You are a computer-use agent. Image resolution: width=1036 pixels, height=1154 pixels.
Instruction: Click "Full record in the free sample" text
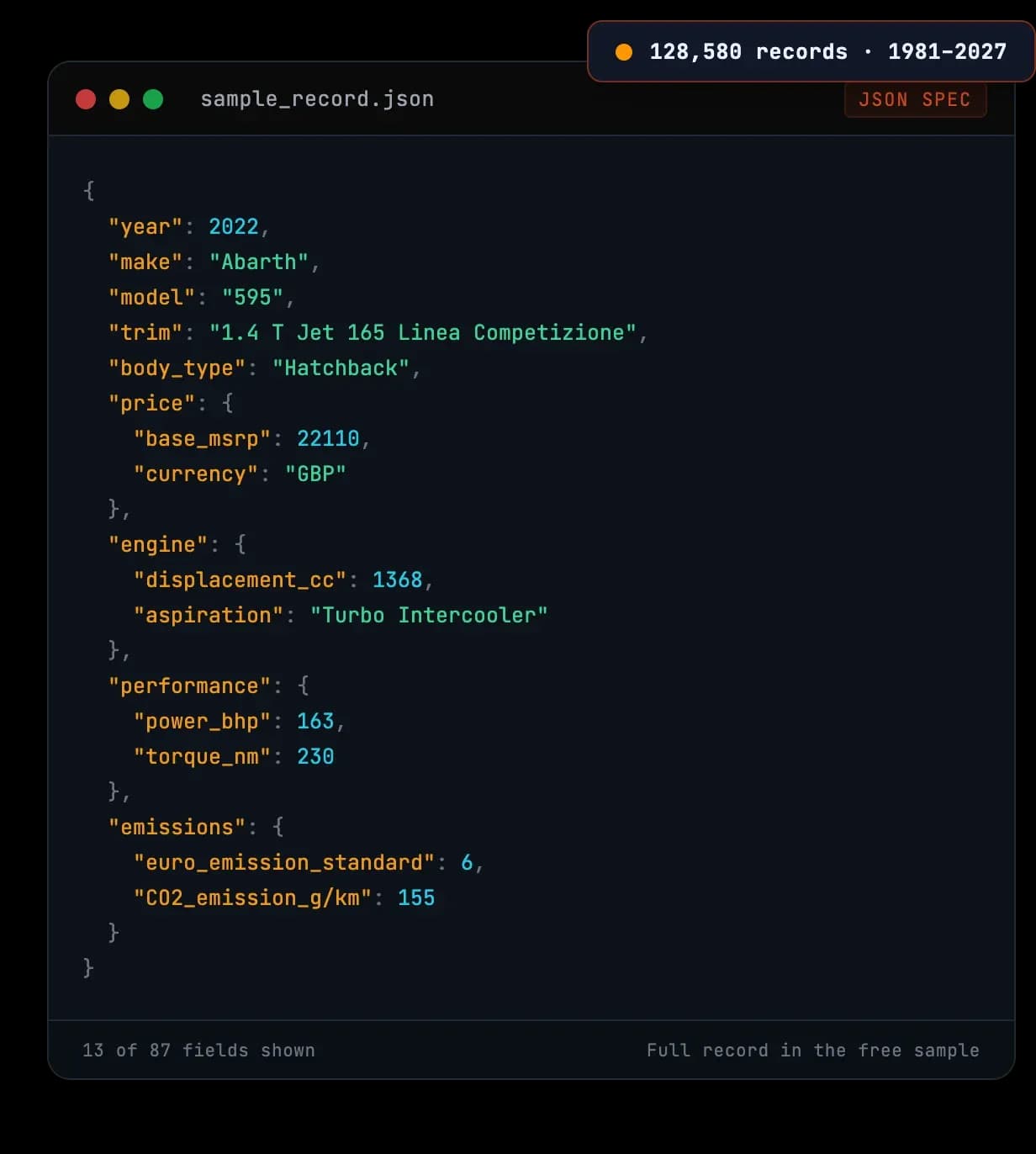(x=813, y=1051)
